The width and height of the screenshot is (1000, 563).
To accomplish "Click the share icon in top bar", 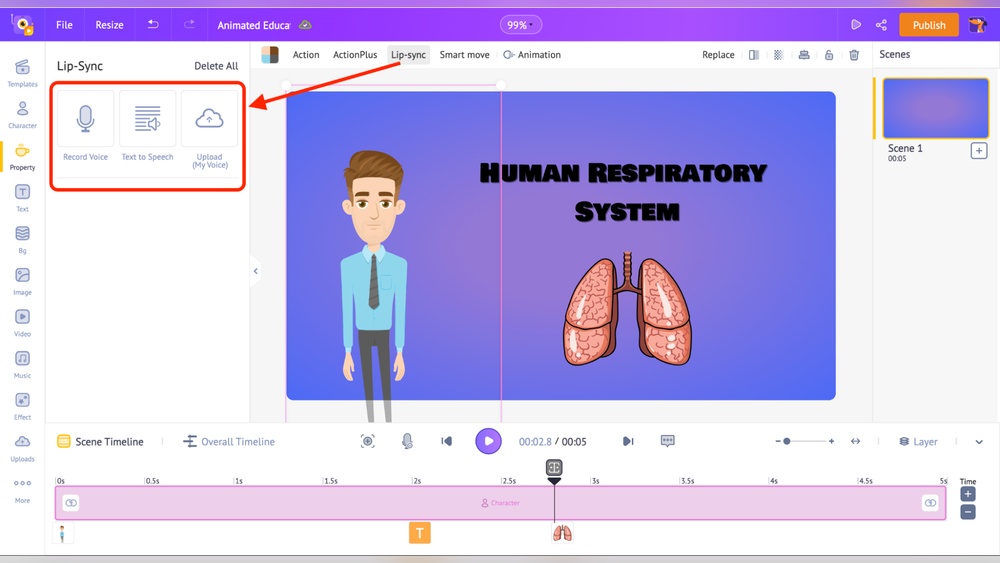I will tap(881, 25).
